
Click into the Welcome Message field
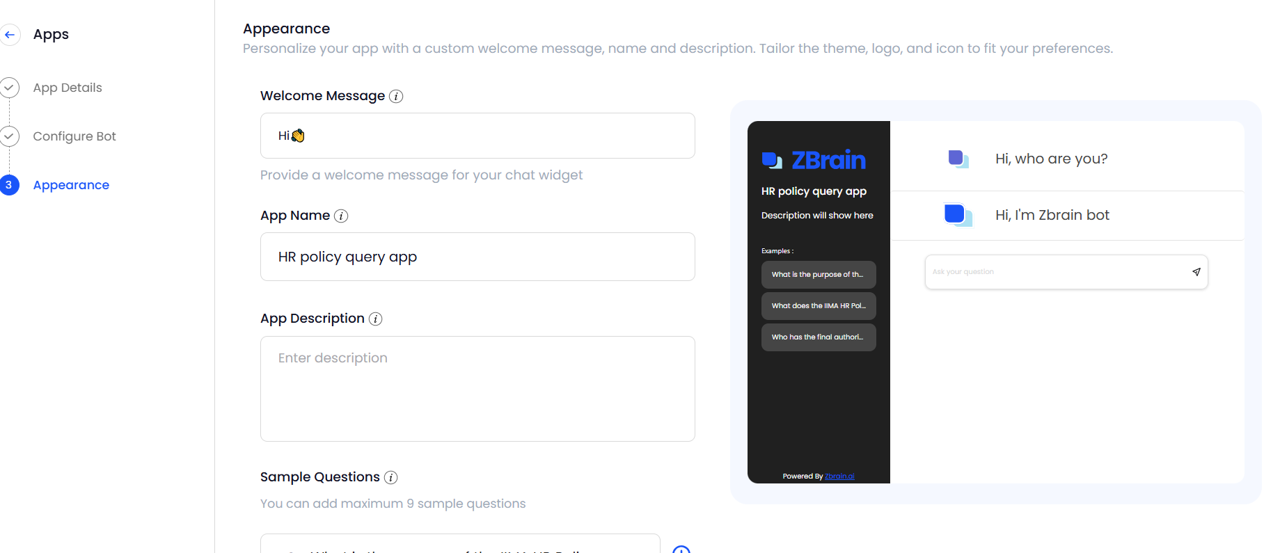pyautogui.click(x=477, y=136)
